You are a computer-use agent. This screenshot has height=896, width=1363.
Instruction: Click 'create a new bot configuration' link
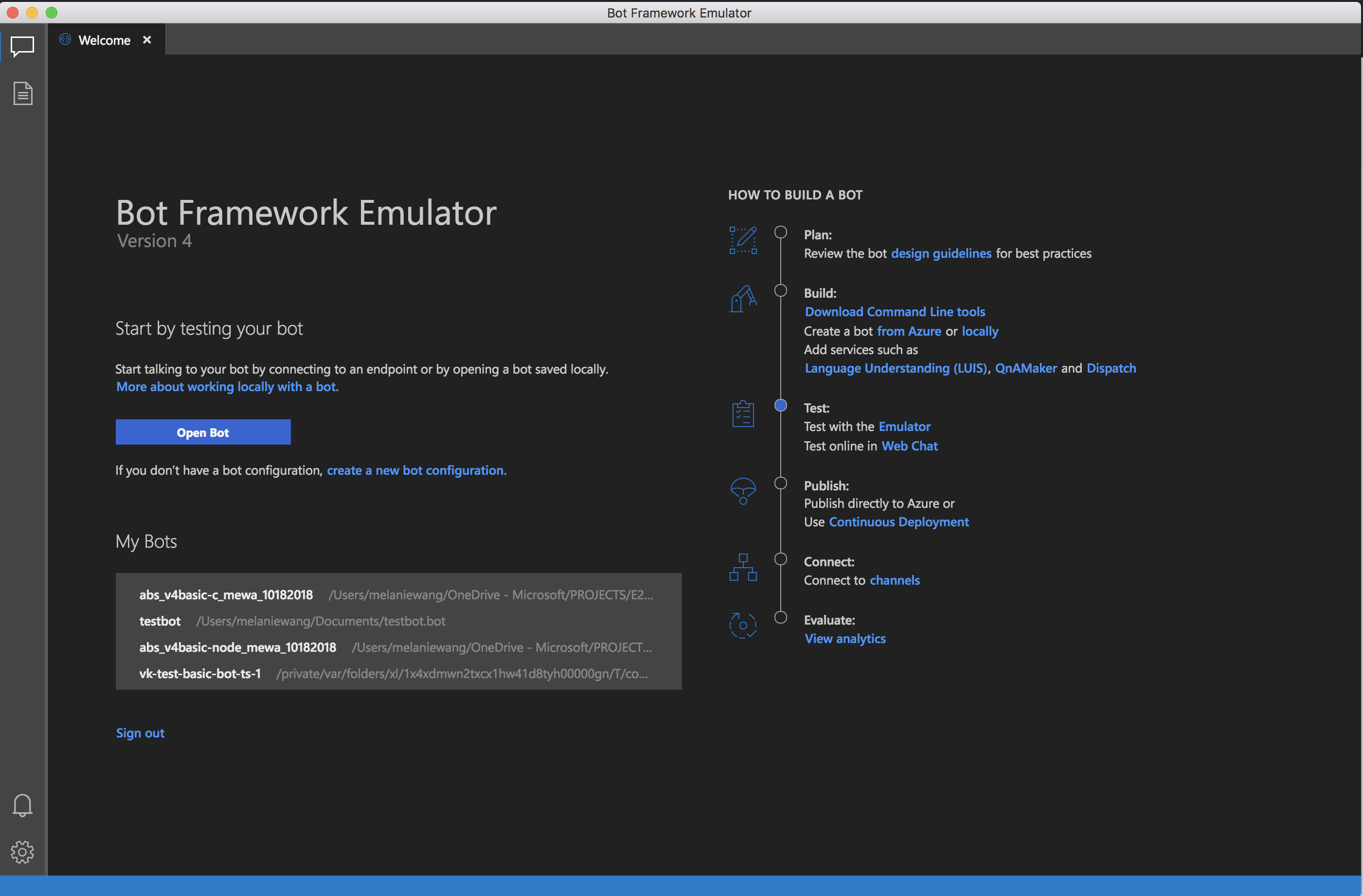(x=416, y=470)
